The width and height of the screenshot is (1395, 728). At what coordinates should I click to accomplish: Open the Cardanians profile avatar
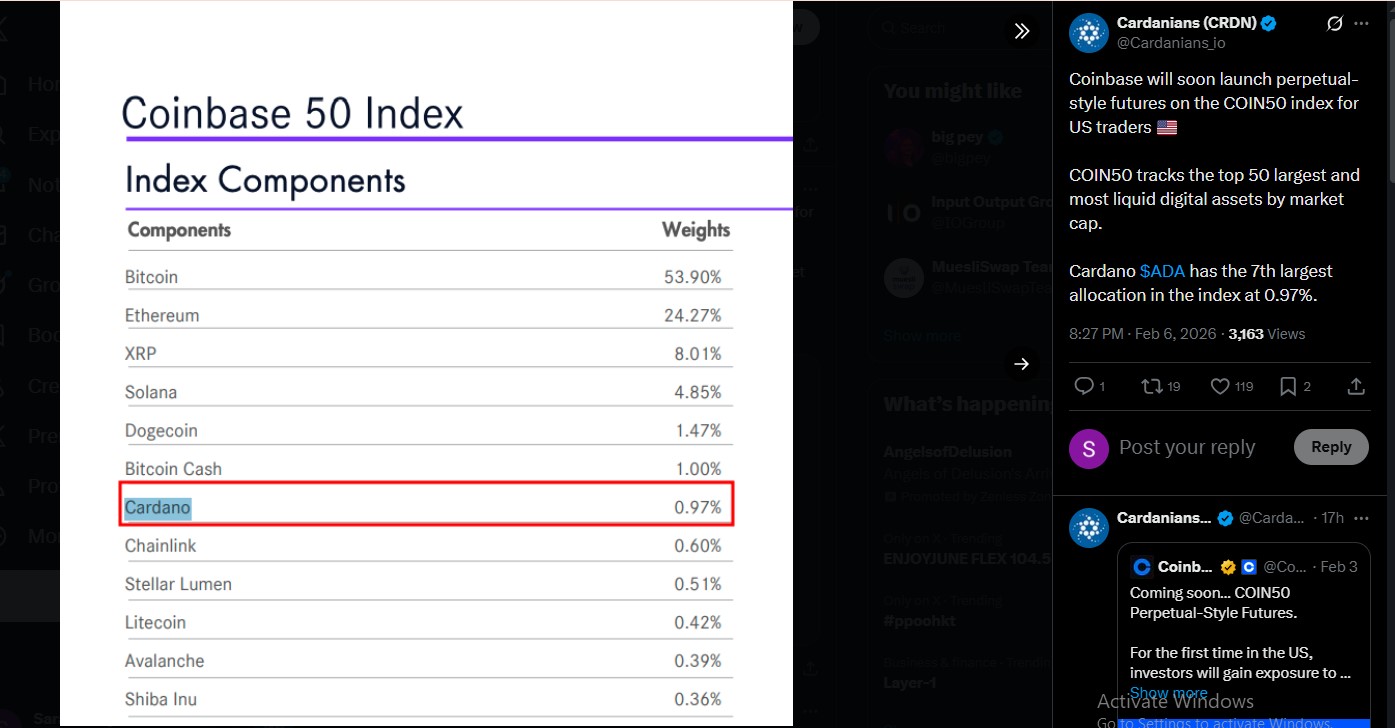coord(1088,32)
